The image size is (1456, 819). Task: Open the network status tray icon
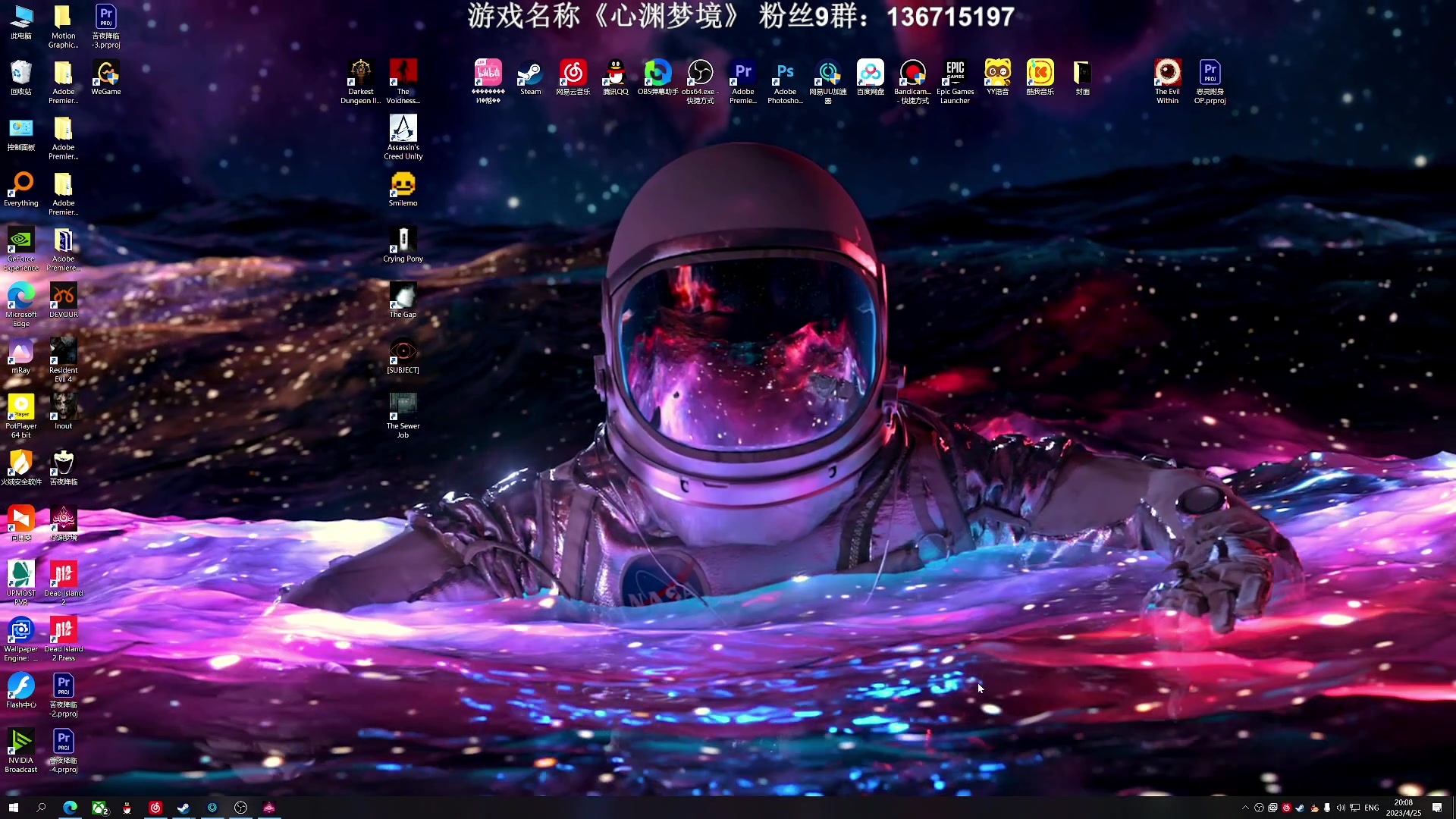pyautogui.click(x=1354, y=808)
